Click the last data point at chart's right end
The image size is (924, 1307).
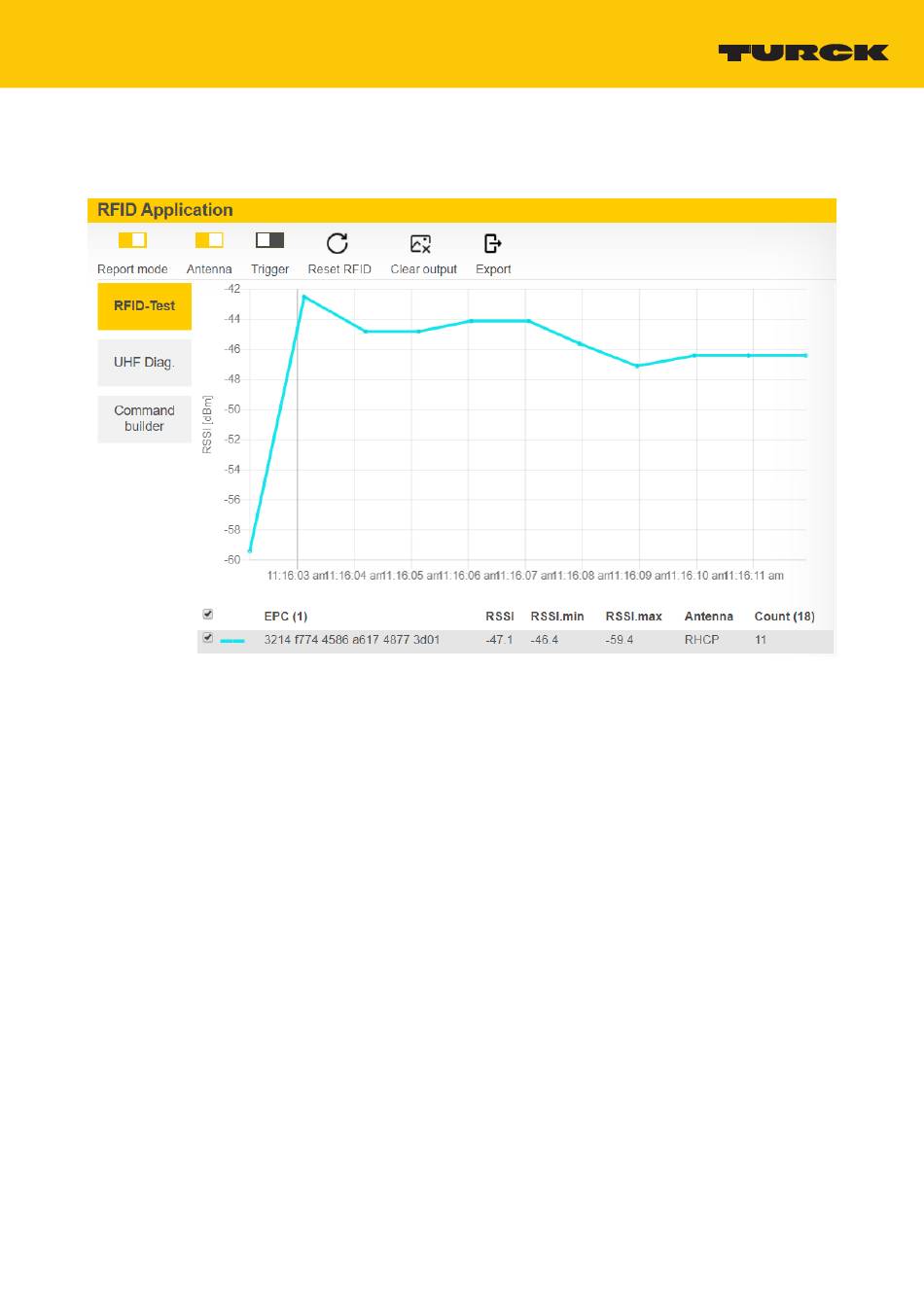tap(805, 356)
